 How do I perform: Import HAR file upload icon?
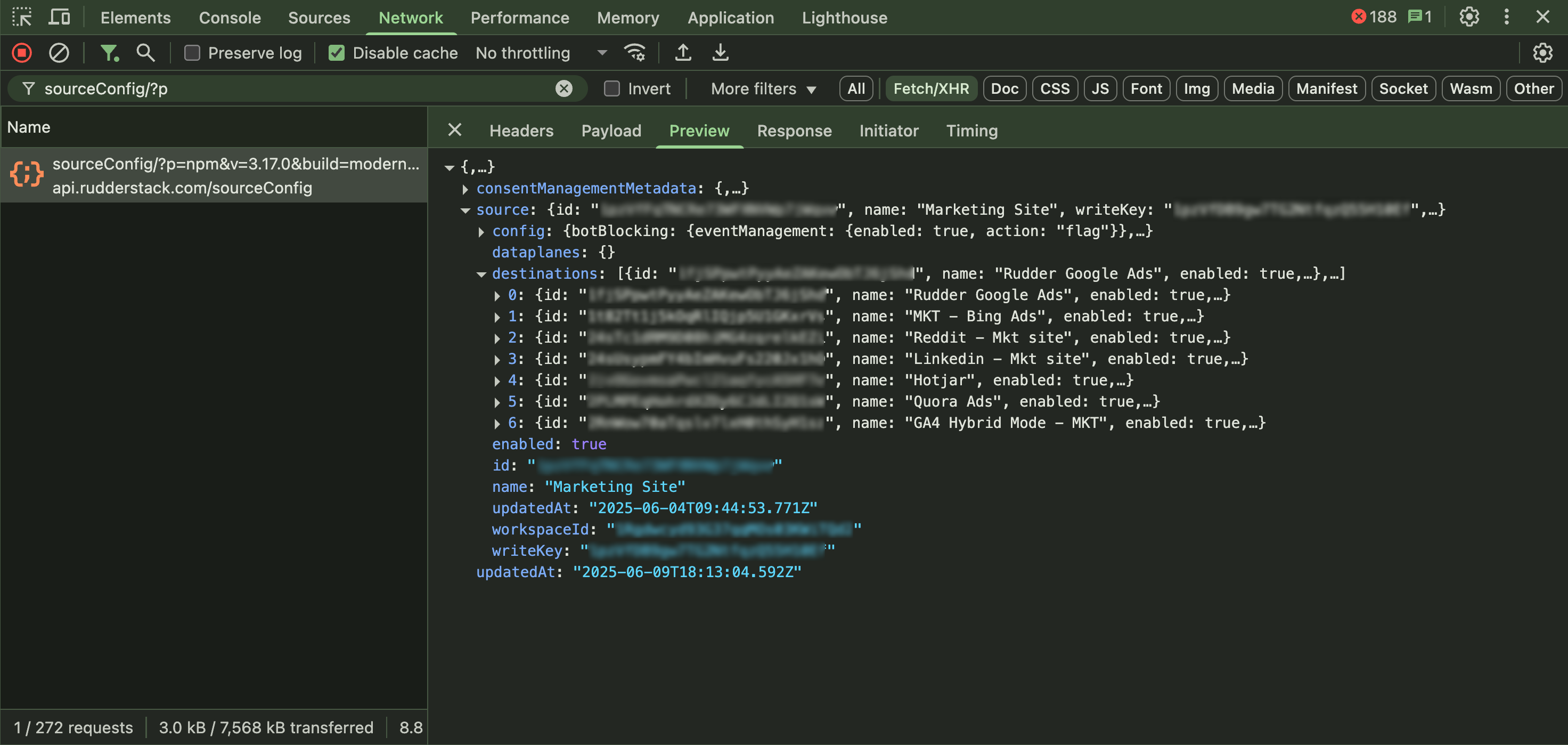(683, 53)
